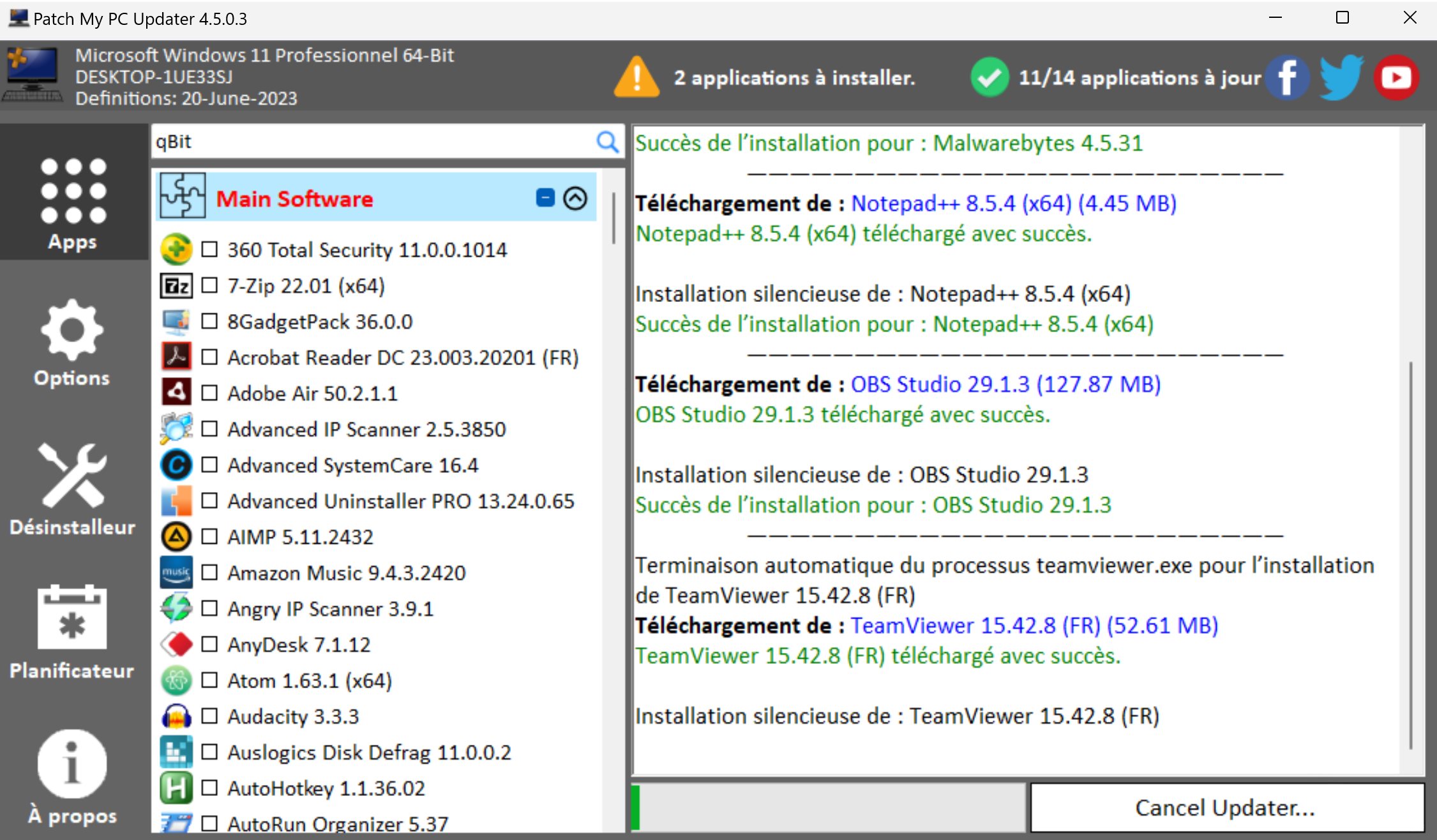Click the Audacity headphones icon
This screenshot has height=840, width=1437.
tap(176, 716)
